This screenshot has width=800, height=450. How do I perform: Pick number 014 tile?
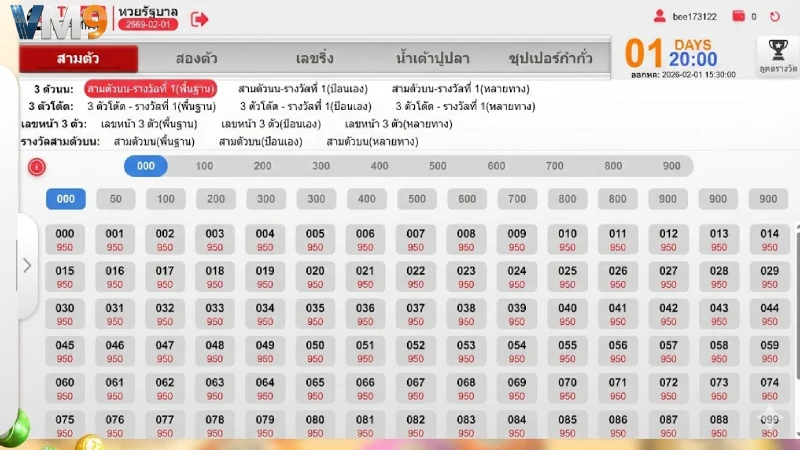click(x=769, y=240)
